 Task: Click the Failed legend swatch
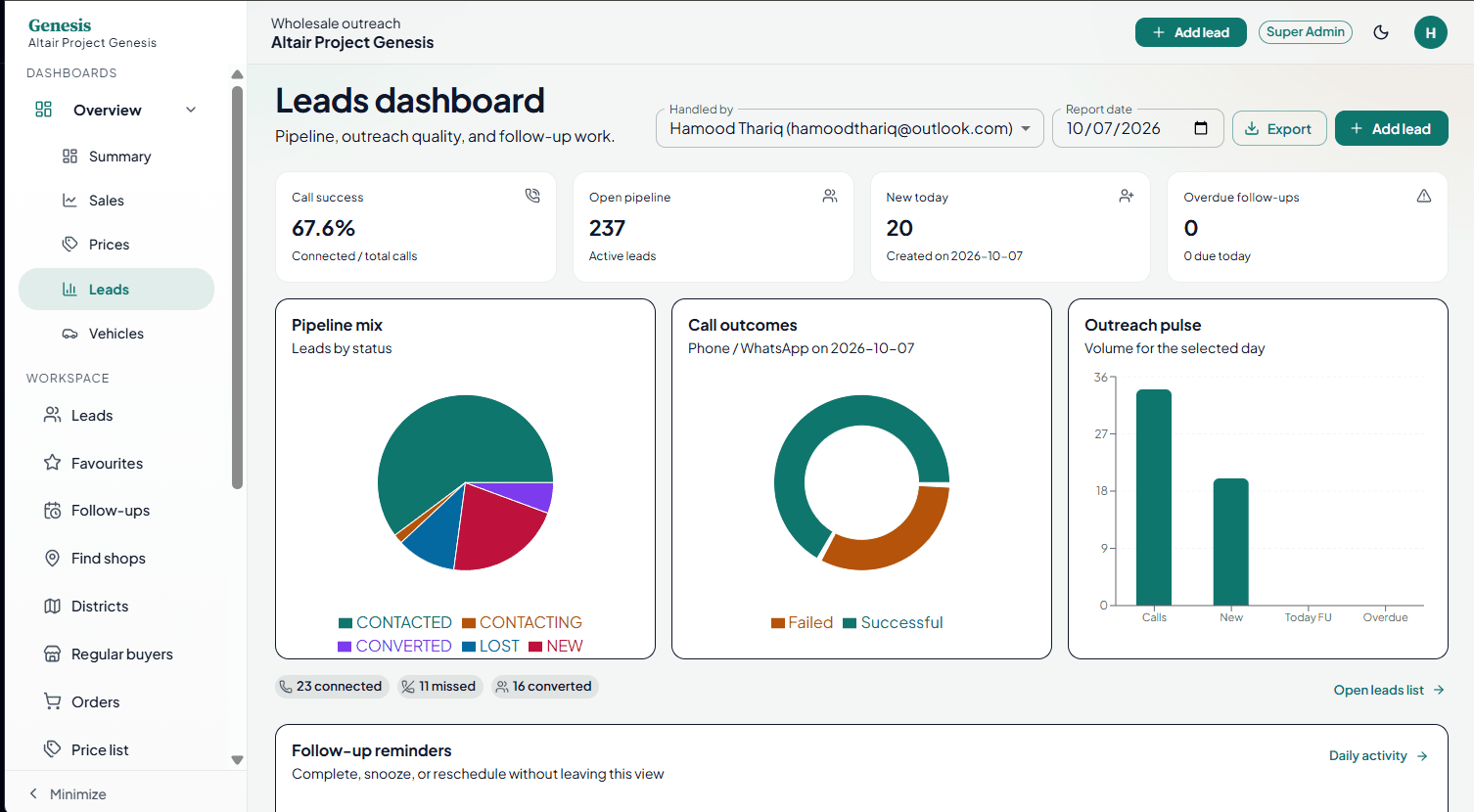pyautogui.click(x=778, y=623)
